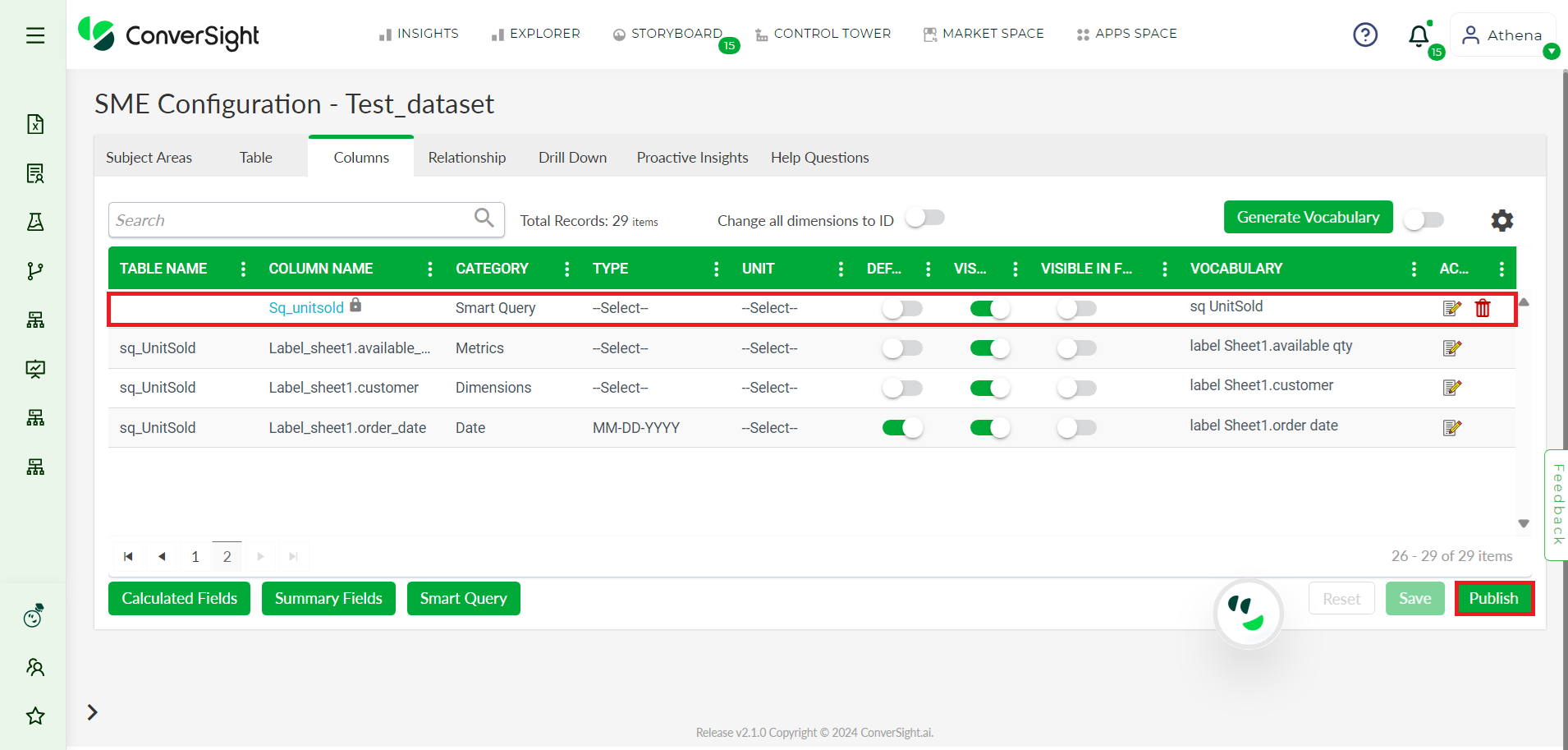Click the ConverSight logo
Image resolution: width=1568 pixels, height=750 pixels.
168,35
